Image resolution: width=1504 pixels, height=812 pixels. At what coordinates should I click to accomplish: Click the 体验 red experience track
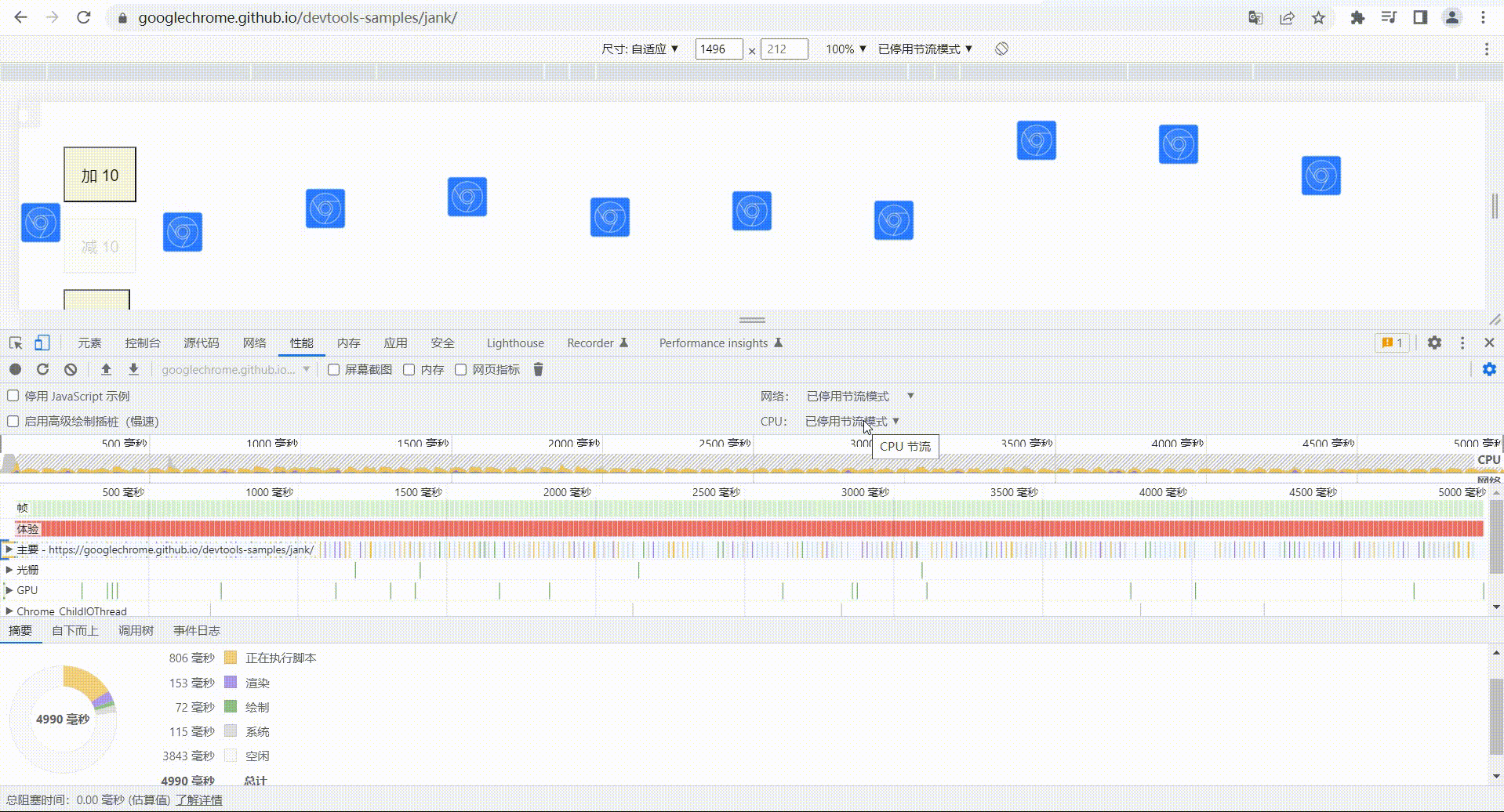coord(749,528)
